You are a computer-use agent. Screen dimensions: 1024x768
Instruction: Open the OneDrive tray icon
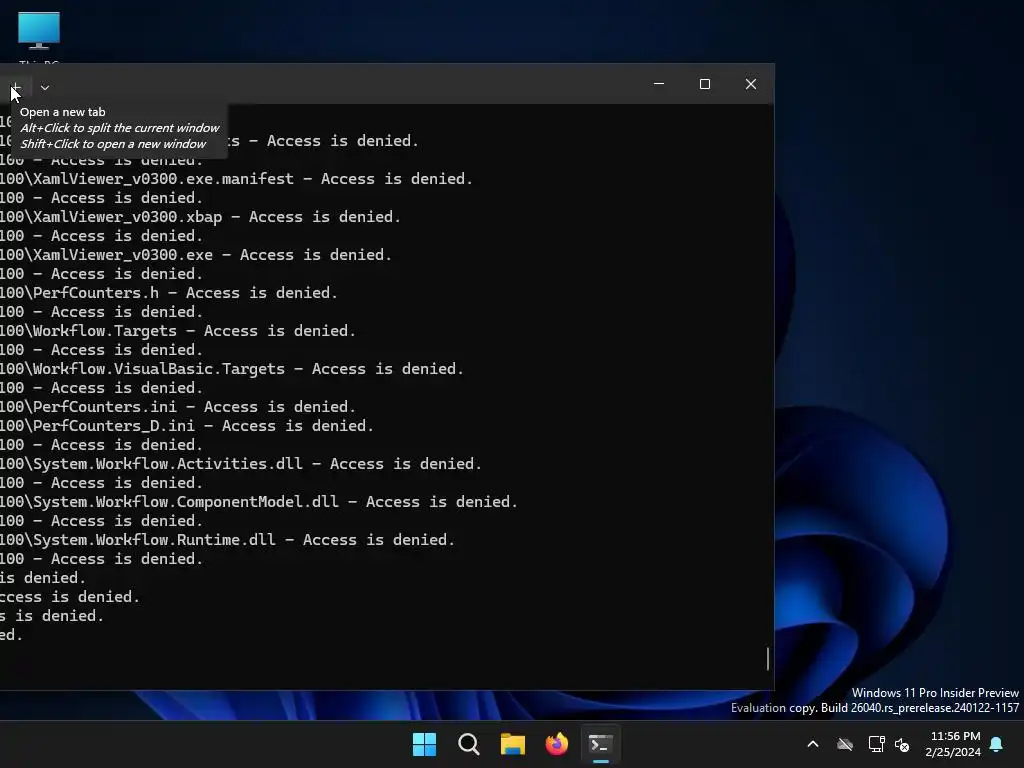[845, 744]
